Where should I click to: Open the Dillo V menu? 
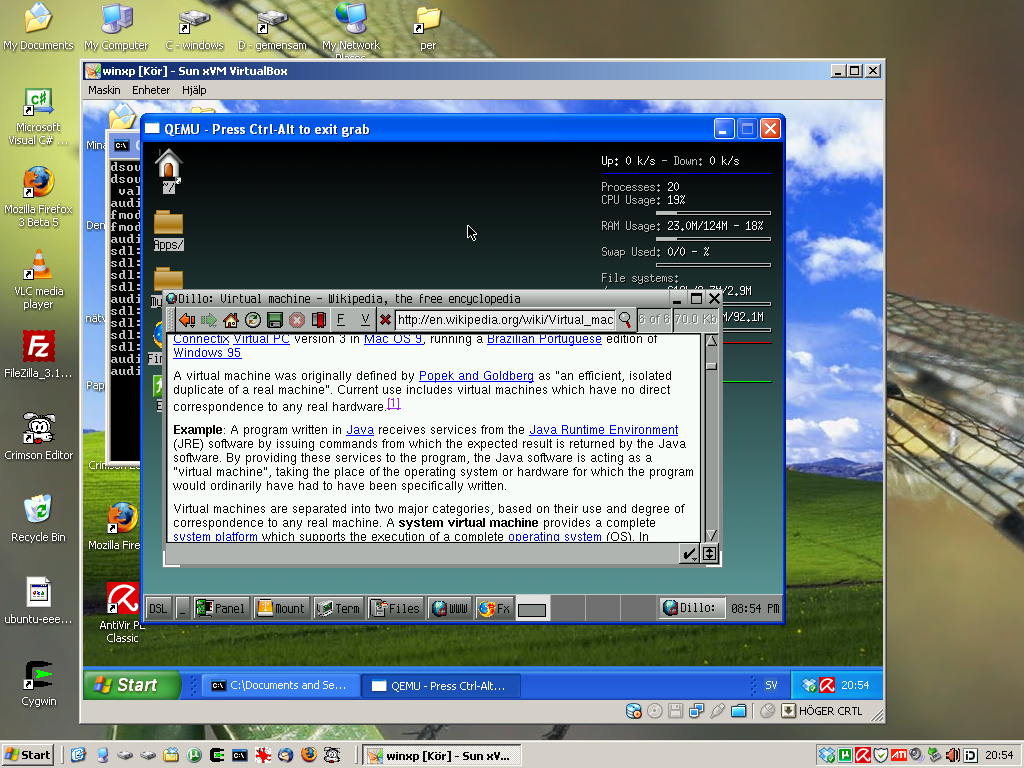coord(364,320)
